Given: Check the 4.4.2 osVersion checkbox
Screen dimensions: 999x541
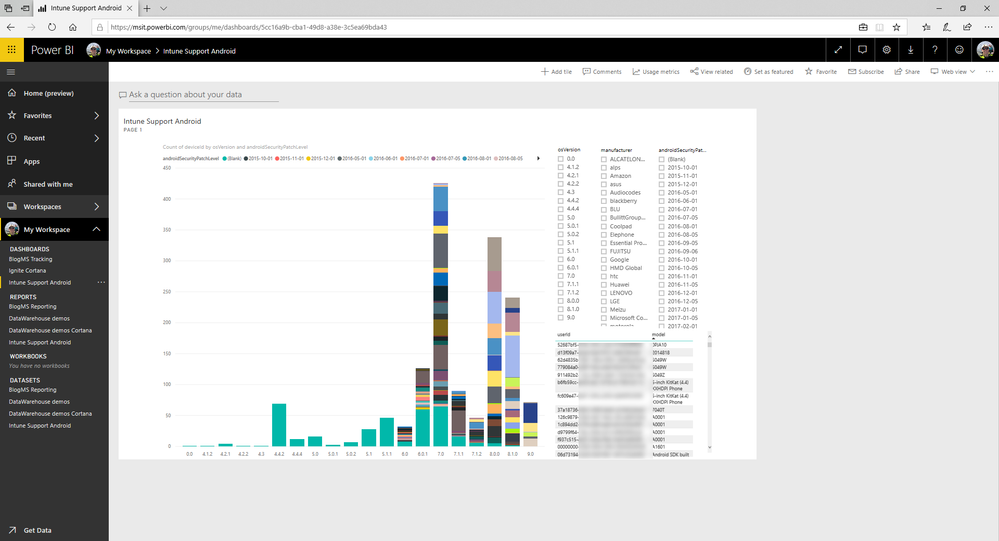Looking at the screenshot, I should (x=561, y=201).
